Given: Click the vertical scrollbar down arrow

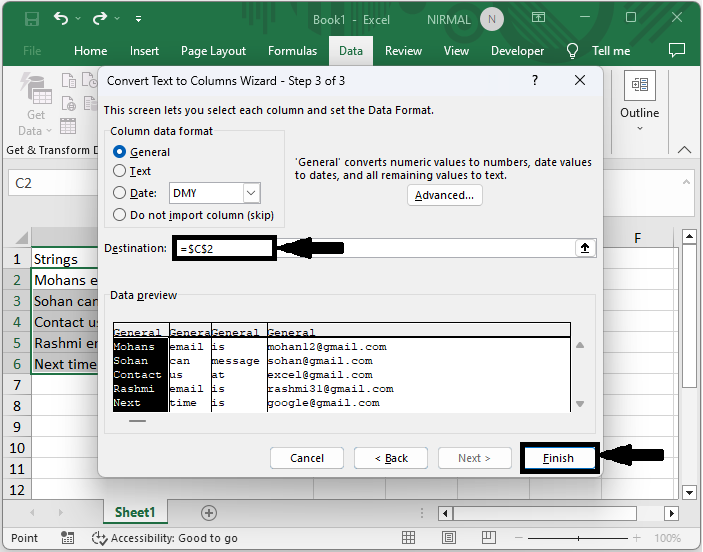Looking at the screenshot, I should point(689,492).
